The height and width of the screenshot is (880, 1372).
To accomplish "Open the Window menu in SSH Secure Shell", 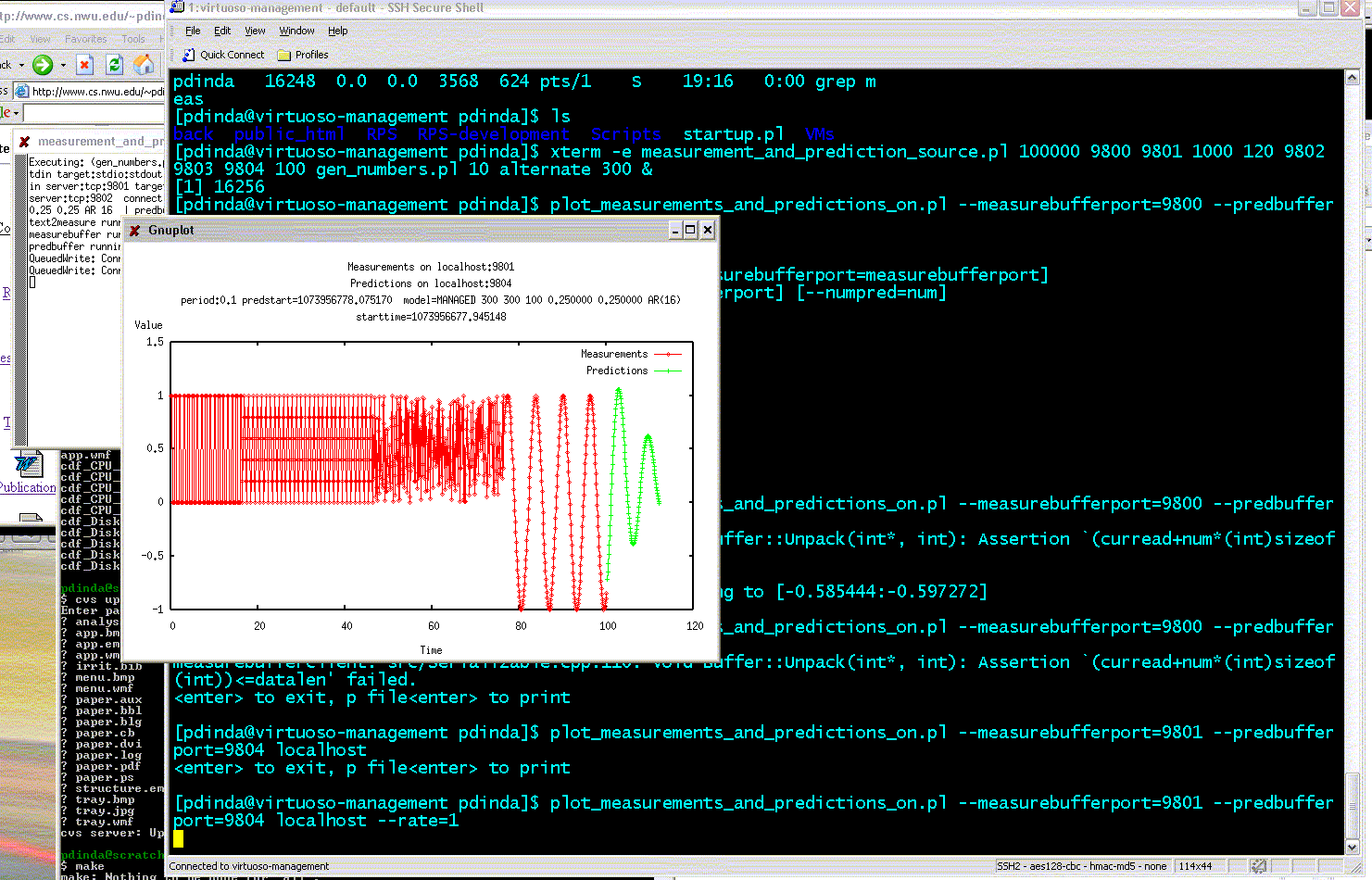I will point(296,31).
